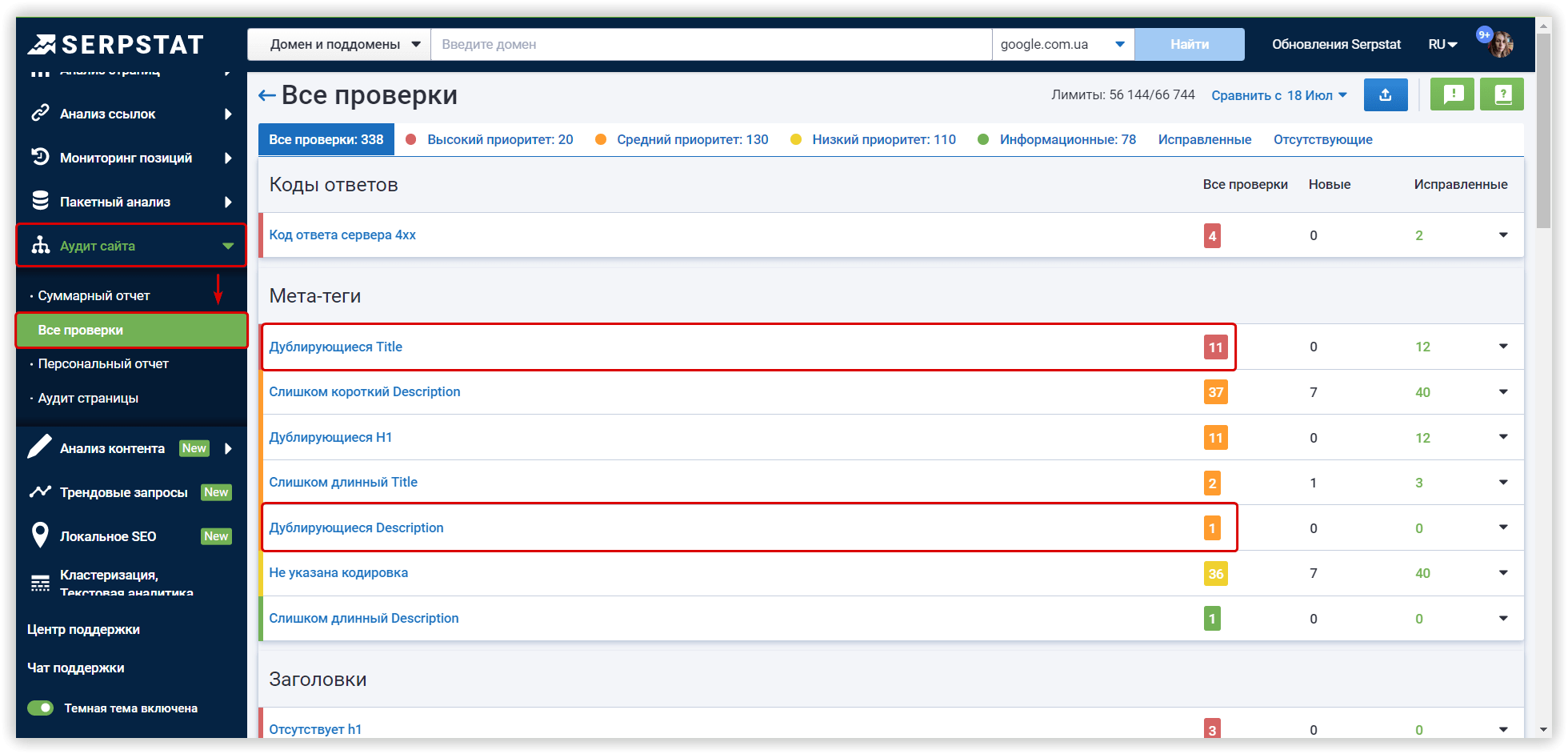
Task: Click the Serpstat logo
Action: (116, 45)
